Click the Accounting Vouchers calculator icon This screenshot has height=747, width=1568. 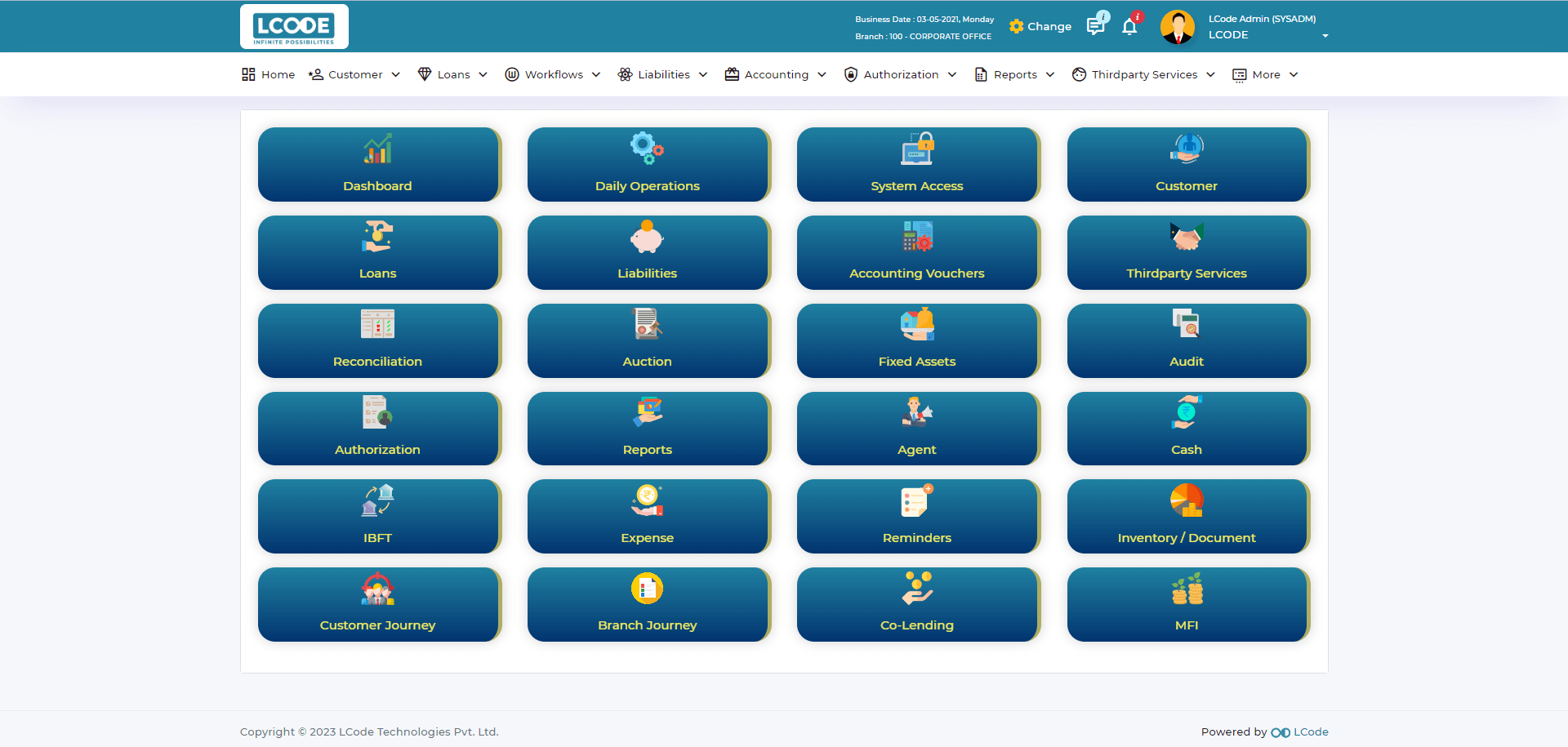pyautogui.click(x=917, y=236)
